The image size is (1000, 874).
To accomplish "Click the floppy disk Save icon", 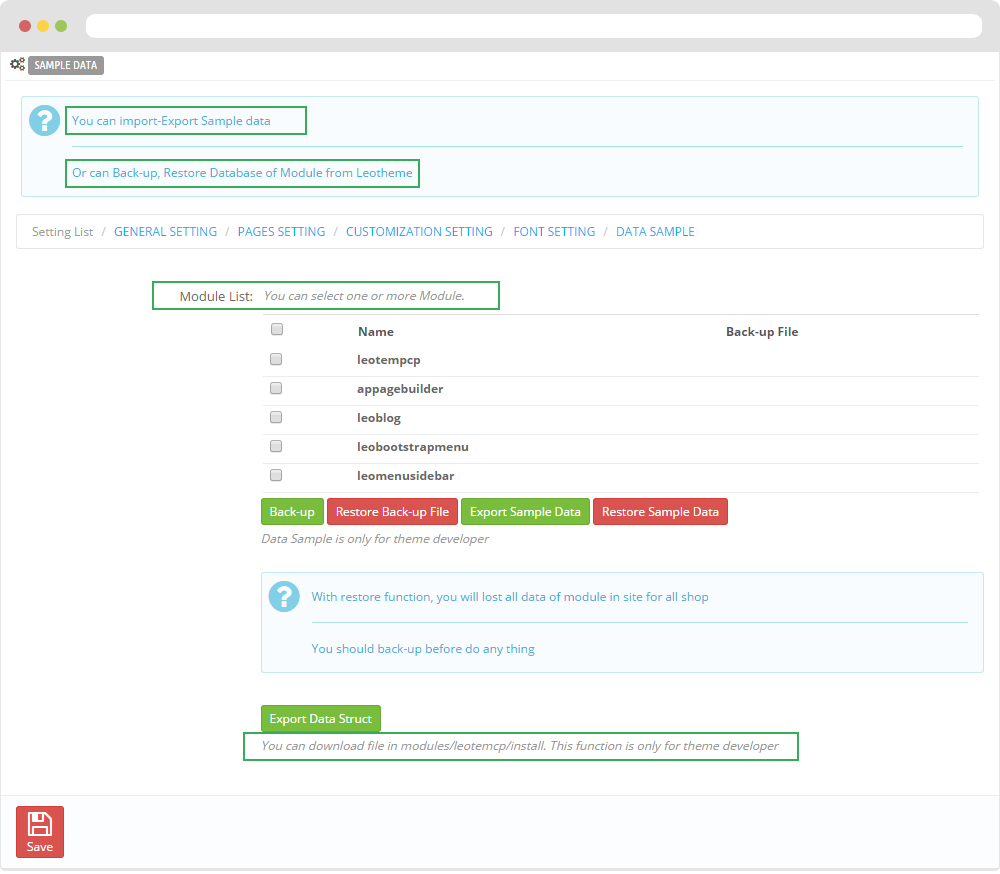I will pos(40,825).
